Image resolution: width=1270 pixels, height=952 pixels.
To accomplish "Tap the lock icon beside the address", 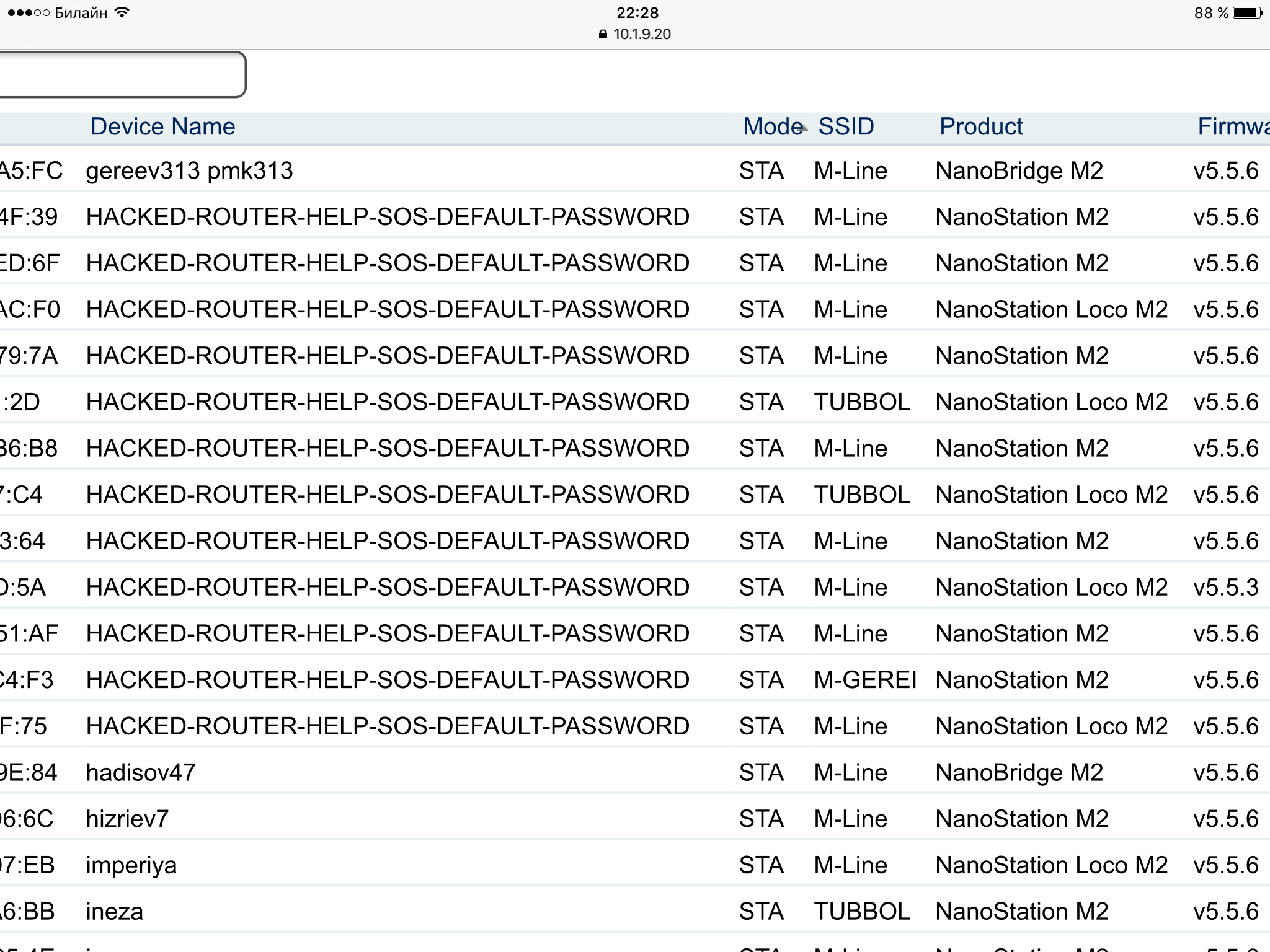I will [x=603, y=34].
